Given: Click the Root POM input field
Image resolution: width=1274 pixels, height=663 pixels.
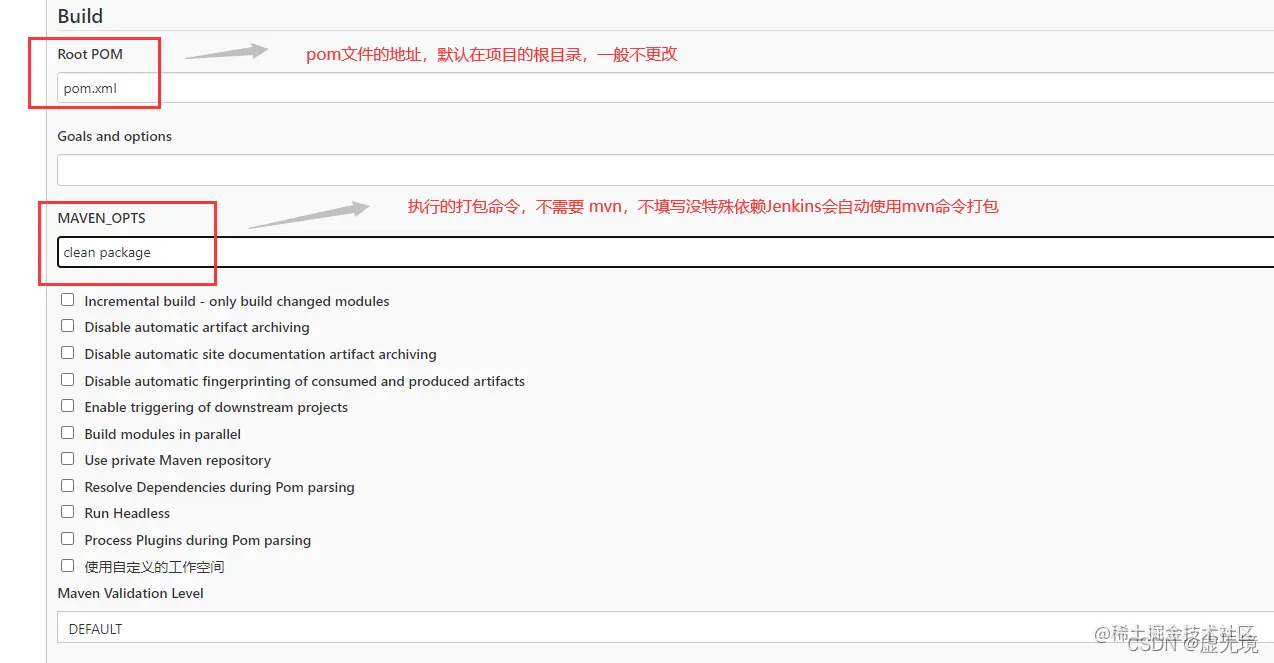Looking at the screenshot, I should (665, 88).
